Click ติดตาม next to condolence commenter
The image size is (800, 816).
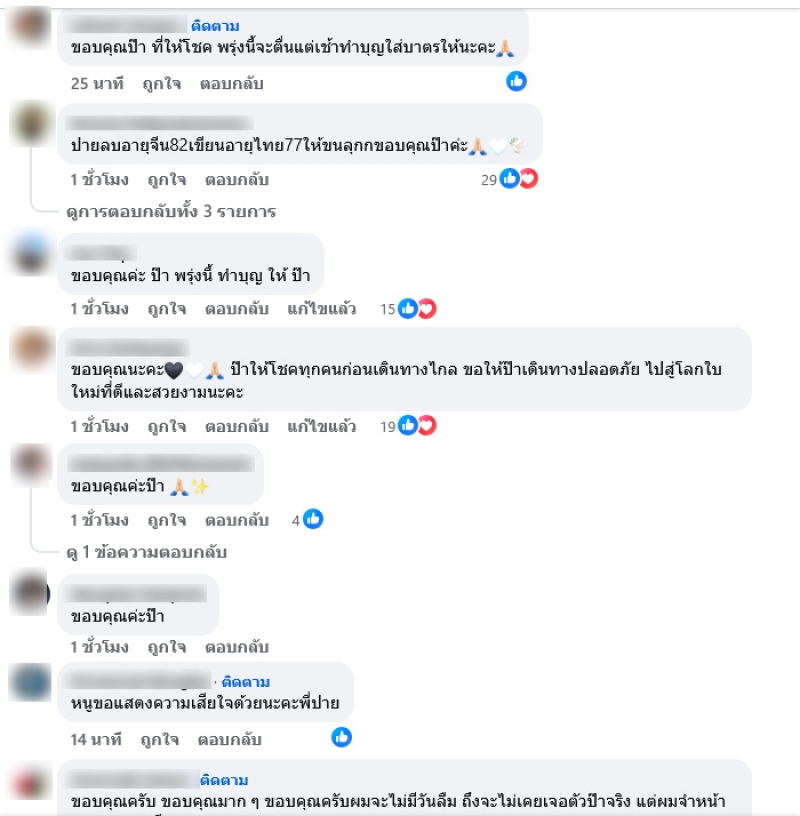pos(246,682)
